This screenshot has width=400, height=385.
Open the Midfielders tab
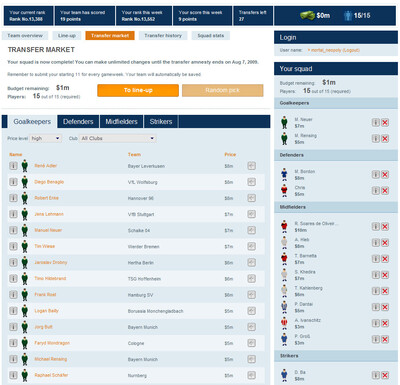[121, 122]
